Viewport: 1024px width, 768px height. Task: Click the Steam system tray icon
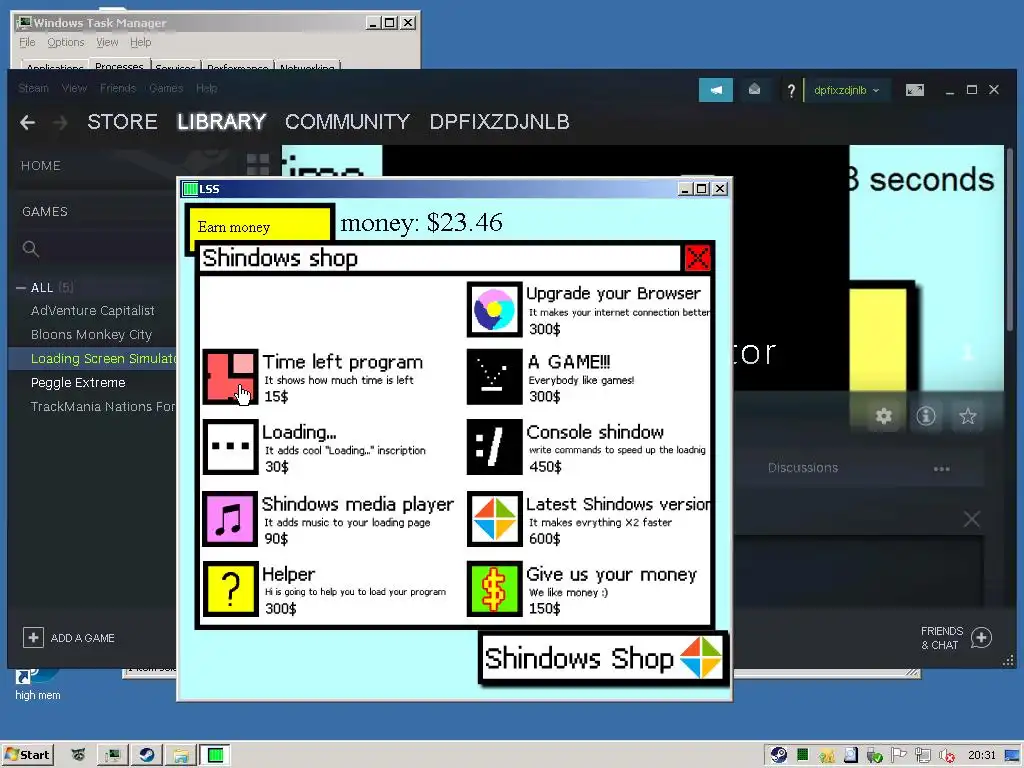point(778,756)
